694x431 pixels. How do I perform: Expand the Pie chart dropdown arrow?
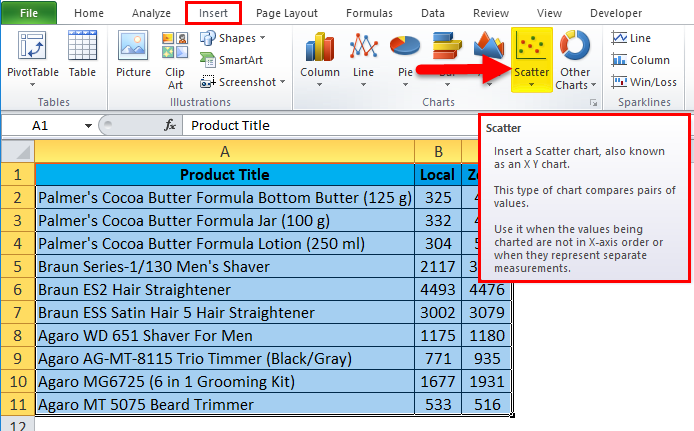click(x=405, y=85)
